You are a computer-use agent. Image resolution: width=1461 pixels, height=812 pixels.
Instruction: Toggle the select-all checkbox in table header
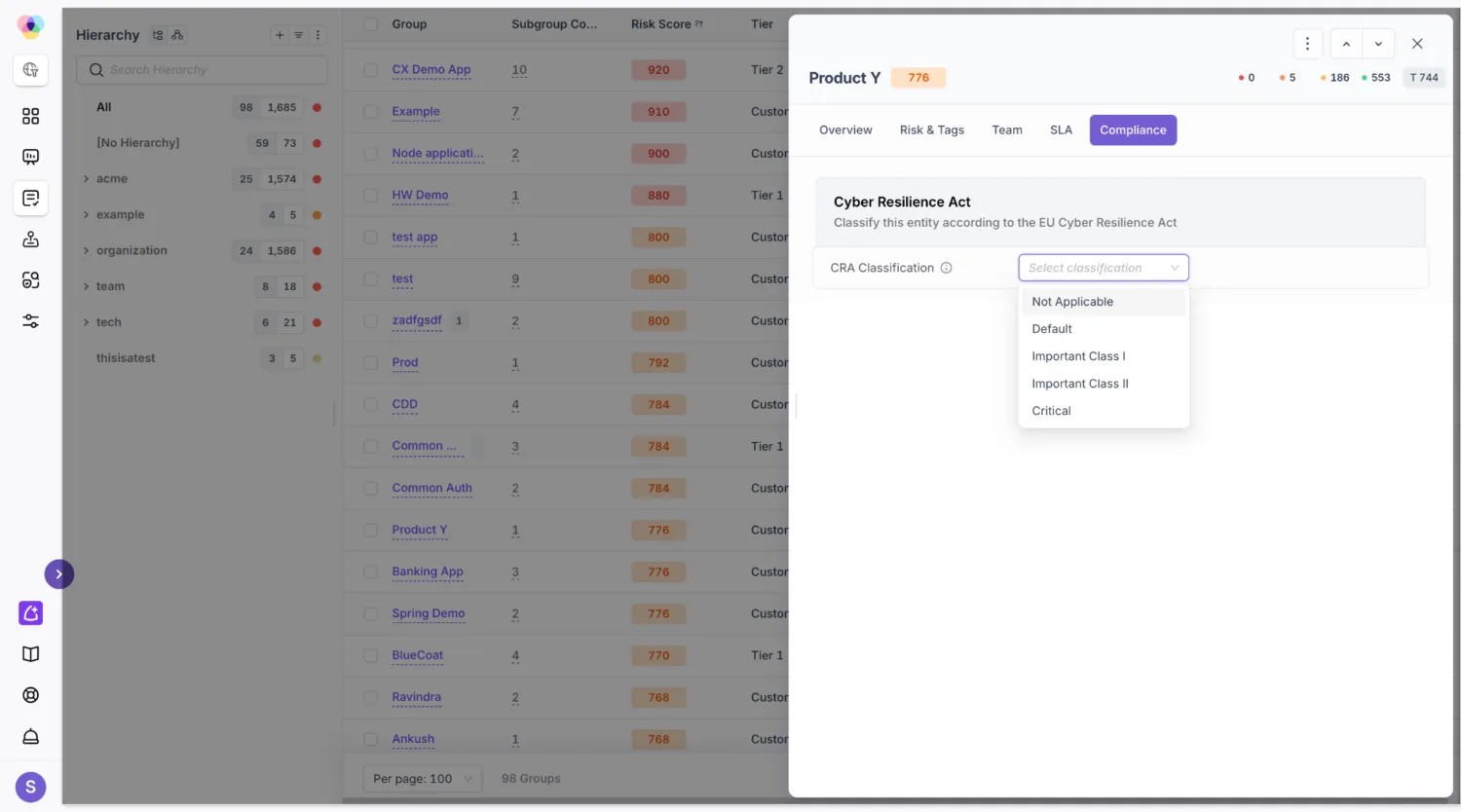(370, 24)
